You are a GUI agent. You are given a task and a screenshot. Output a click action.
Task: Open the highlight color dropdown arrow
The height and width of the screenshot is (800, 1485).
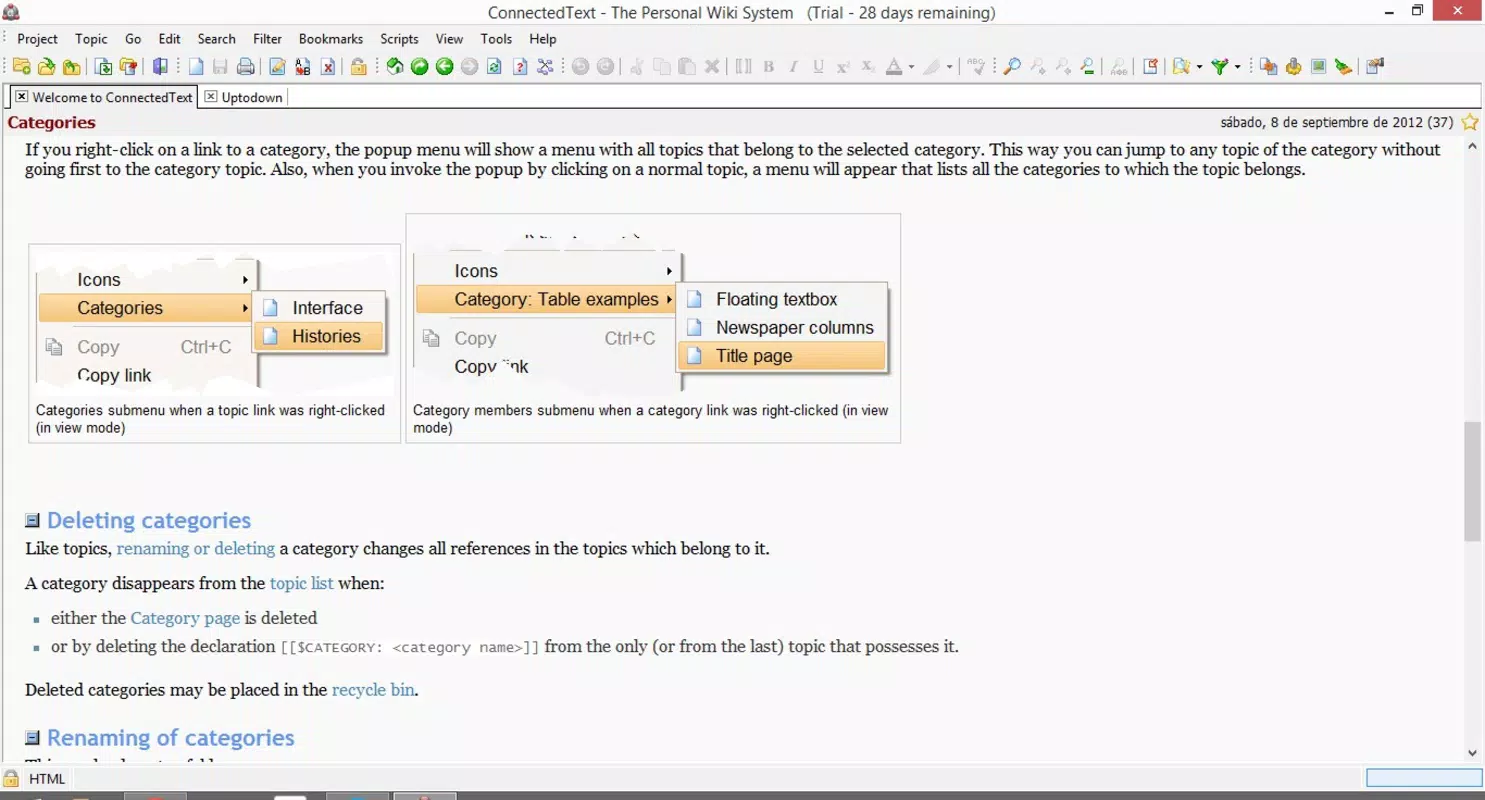click(x=950, y=67)
